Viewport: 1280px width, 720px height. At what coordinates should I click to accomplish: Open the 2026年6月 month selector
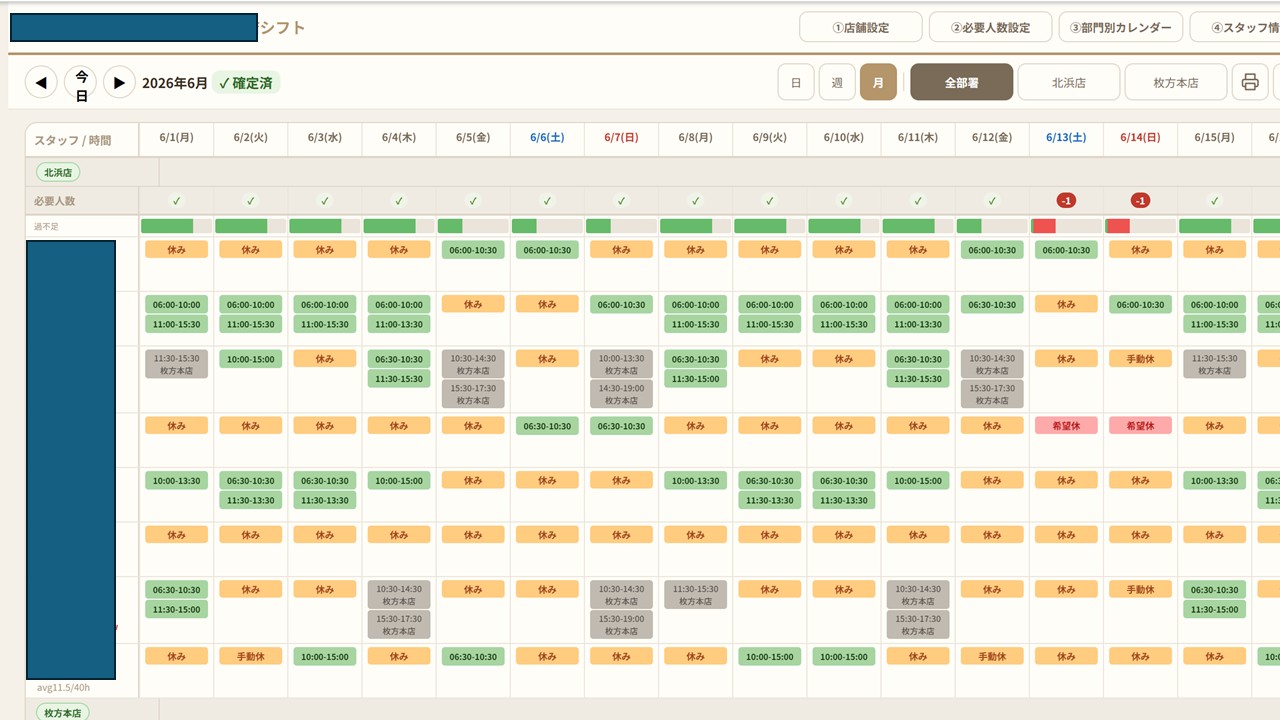click(x=175, y=83)
